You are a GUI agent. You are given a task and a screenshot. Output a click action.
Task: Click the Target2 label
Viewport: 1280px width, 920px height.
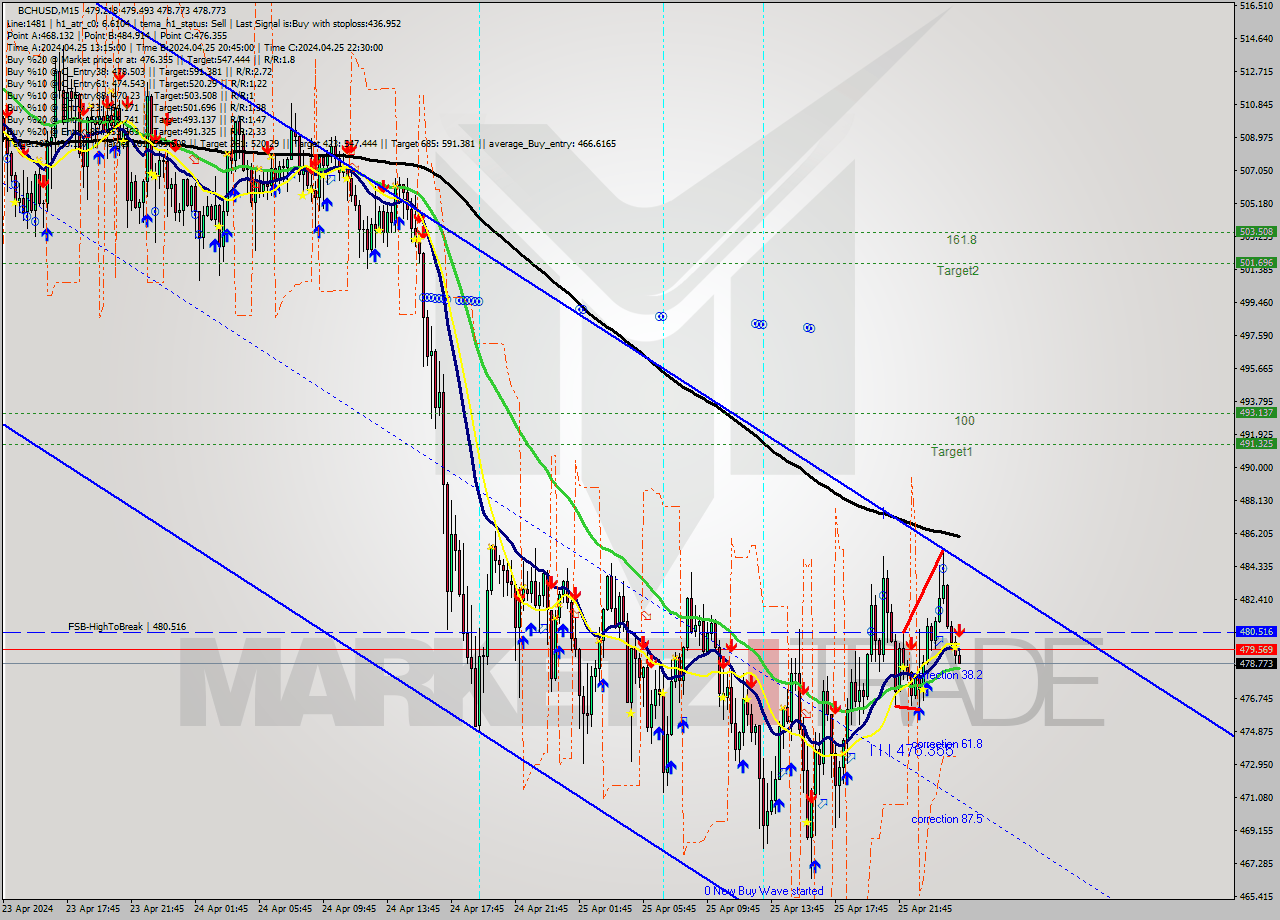(x=958, y=271)
